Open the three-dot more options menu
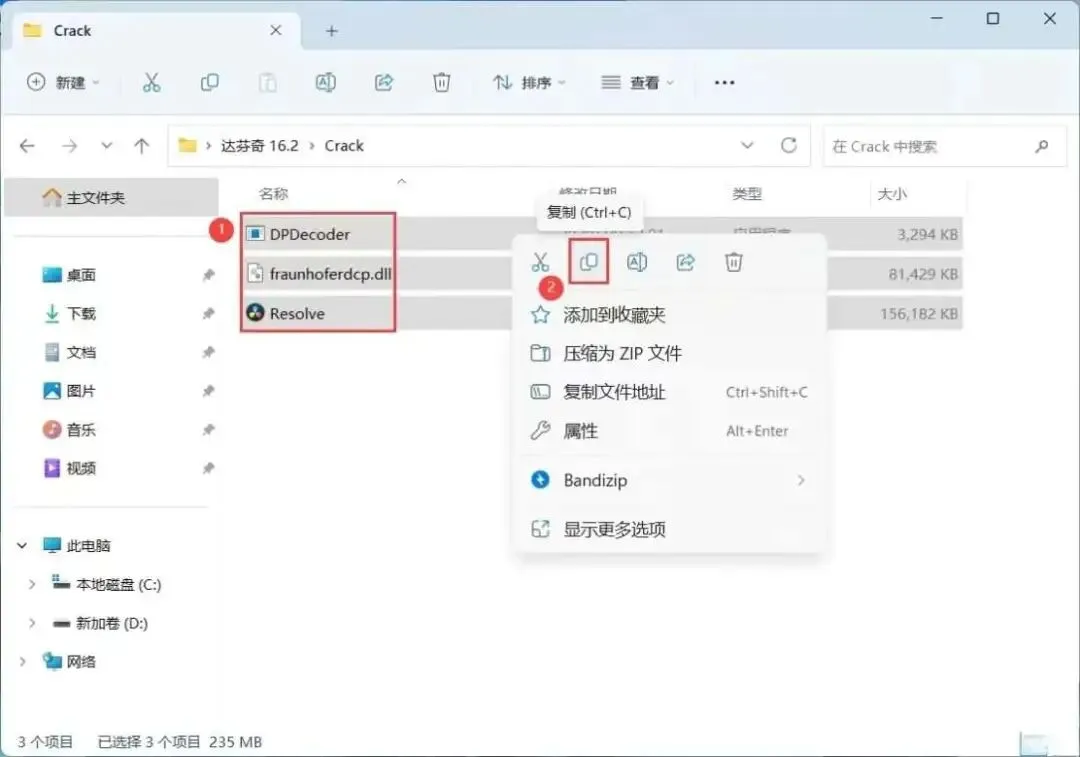This screenshot has width=1080, height=757. (x=725, y=83)
